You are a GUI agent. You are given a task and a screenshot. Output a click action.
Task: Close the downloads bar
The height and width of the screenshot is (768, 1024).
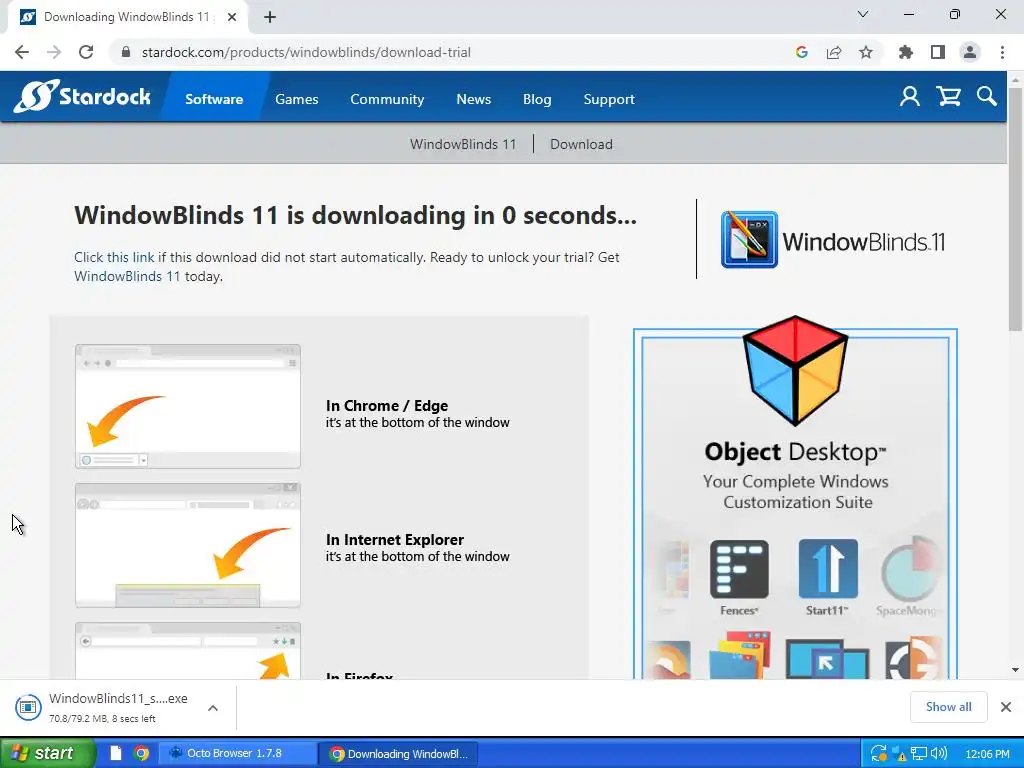(x=1006, y=707)
